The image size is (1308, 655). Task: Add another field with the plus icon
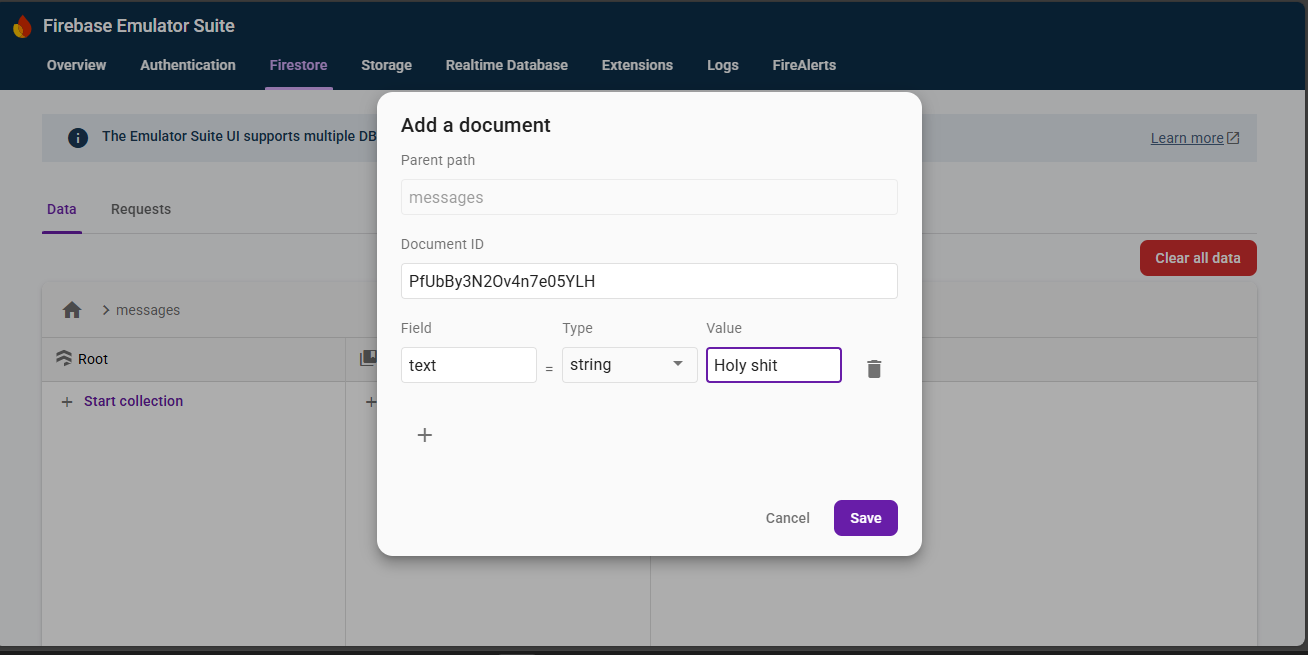[x=424, y=435]
